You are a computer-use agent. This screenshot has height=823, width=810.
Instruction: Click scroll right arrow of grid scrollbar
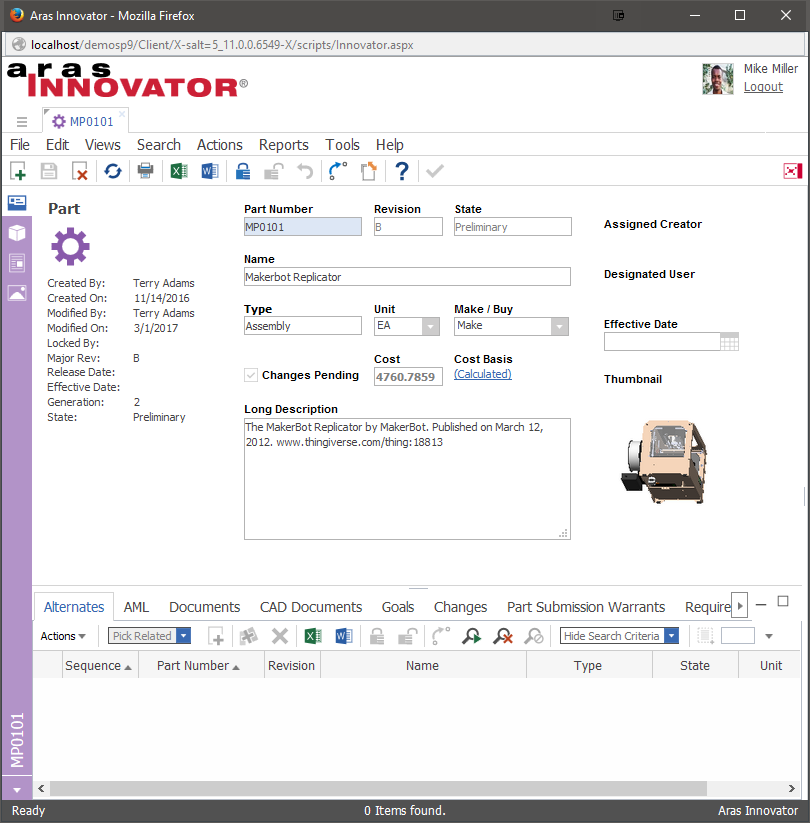coord(792,788)
